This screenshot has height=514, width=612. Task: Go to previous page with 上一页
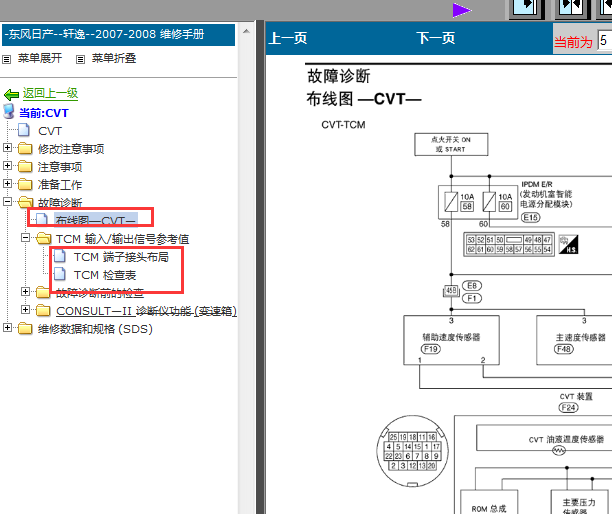point(288,38)
